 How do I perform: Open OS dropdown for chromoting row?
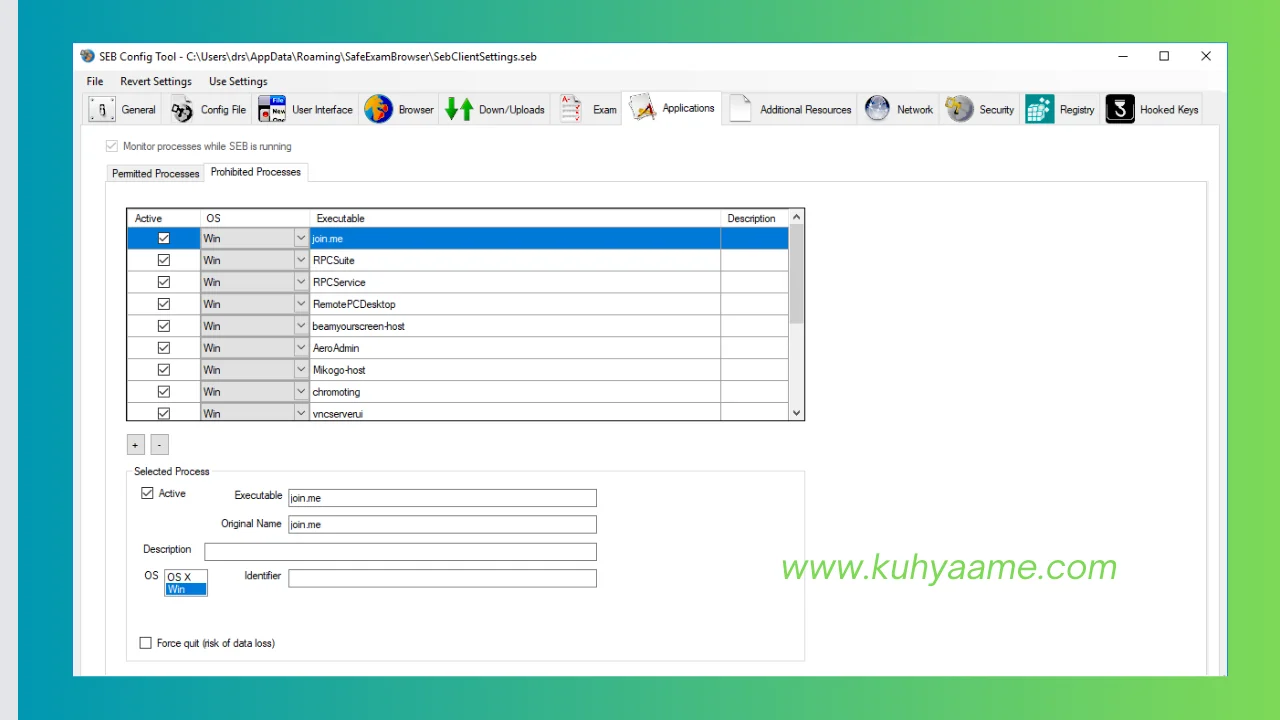click(301, 392)
